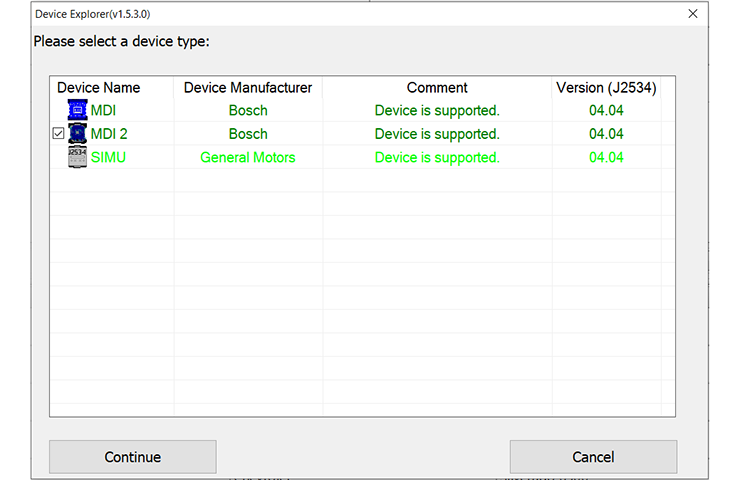Viewport: 740px width, 480px height.
Task: Click the SIMU J2534 device icon
Action: [x=77, y=157]
